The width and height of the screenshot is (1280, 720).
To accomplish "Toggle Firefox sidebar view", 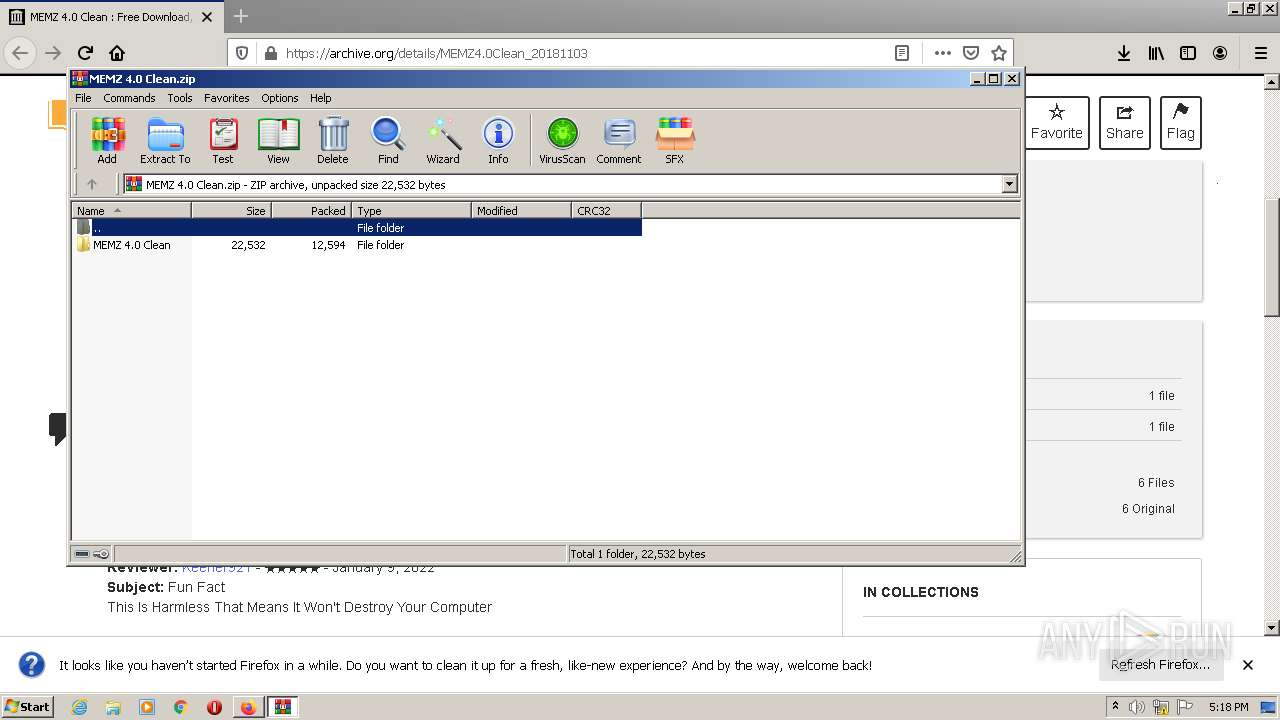I will (1188, 53).
